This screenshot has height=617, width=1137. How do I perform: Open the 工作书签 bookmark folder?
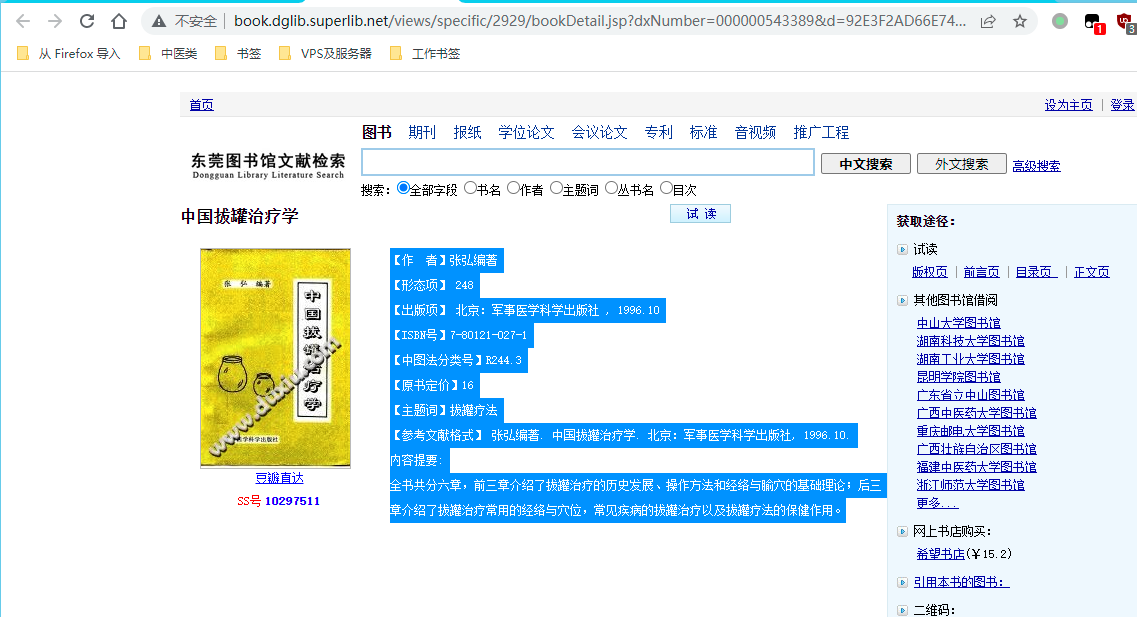[x=425, y=54]
